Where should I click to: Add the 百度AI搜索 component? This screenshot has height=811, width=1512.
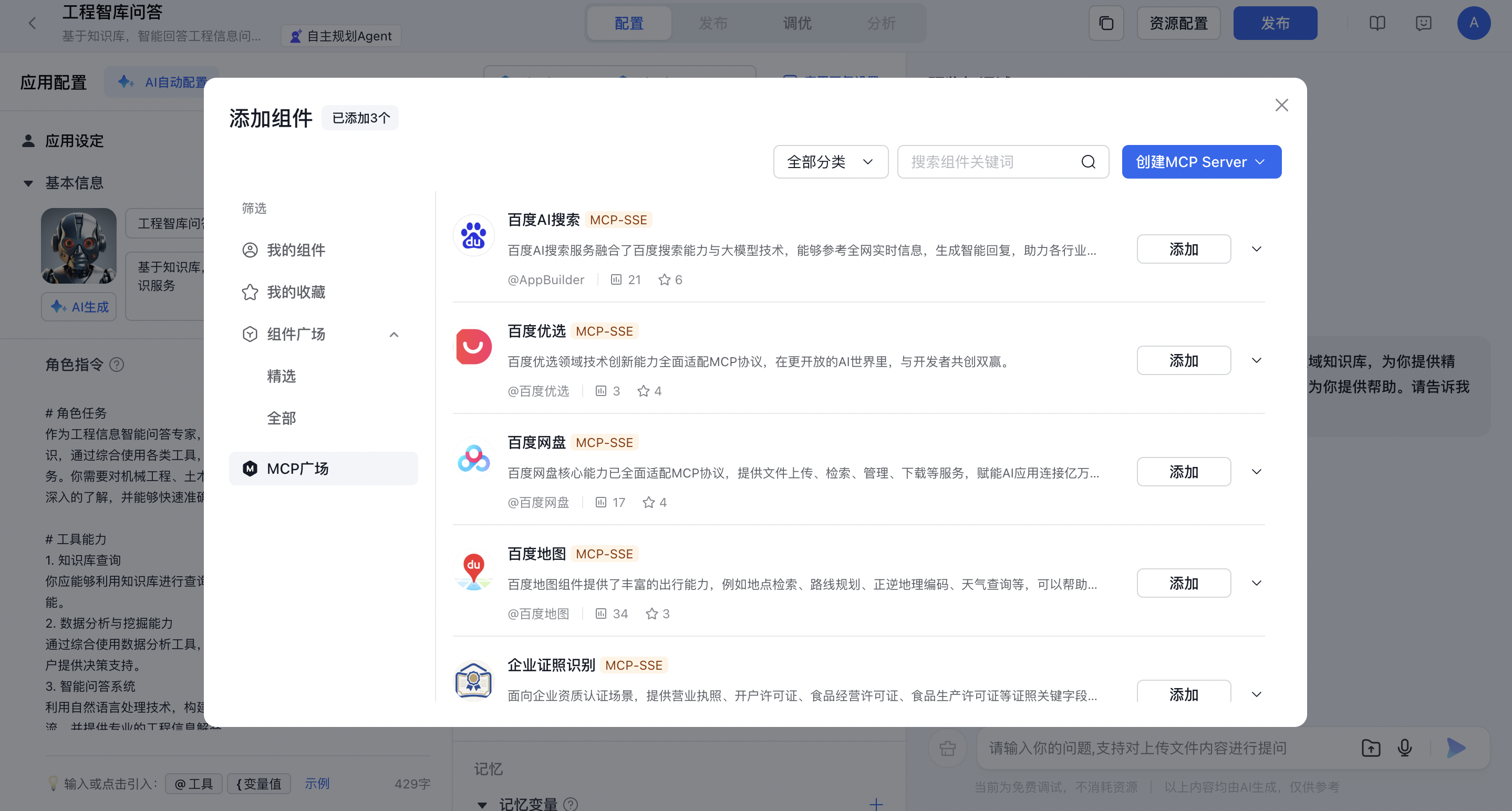pos(1183,249)
